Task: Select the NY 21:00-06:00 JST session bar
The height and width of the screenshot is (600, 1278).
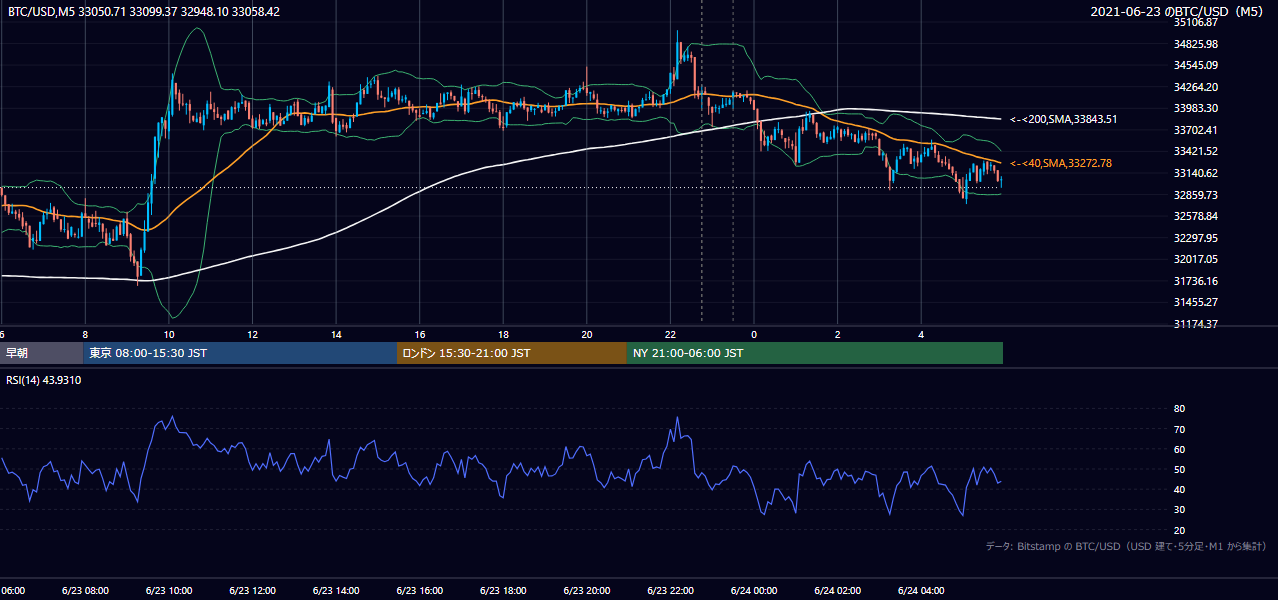Action: click(x=815, y=353)
